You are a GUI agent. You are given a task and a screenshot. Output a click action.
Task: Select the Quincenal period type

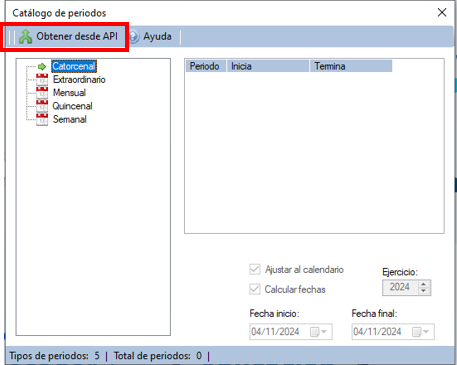coord(72,106)
